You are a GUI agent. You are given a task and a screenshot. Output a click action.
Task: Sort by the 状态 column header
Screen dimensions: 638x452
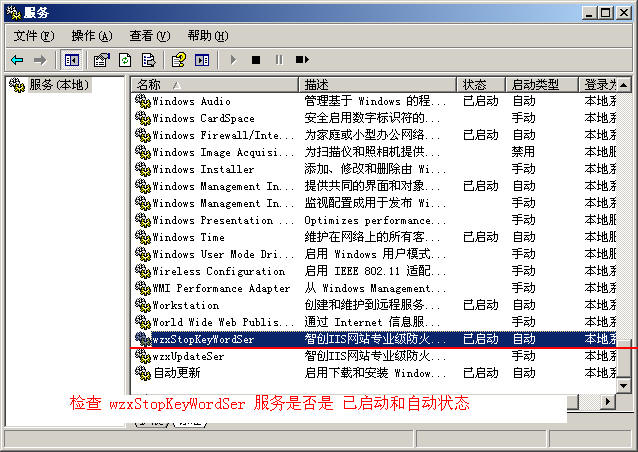[481, 85]
